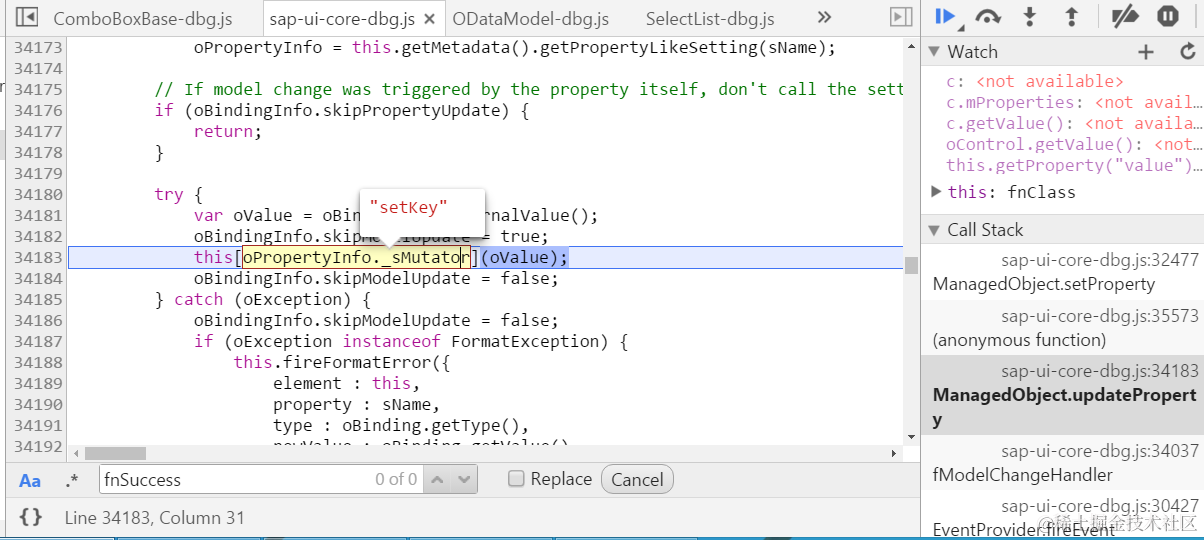Select fModelChangeHandler stack frame
The height and width of the screenshot is (540, 1204).
pos(1062,463)
